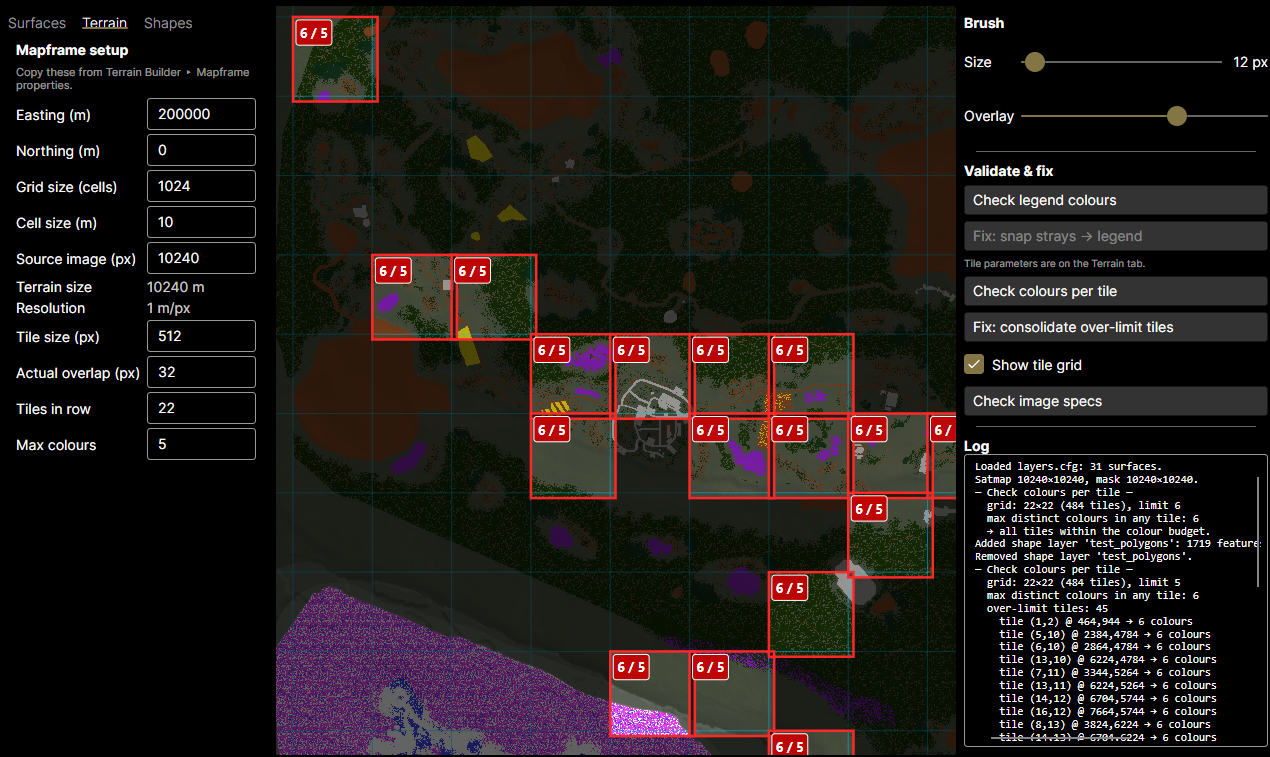
Task: Click log line 'Loaded layers.cfg: 31 surfaces.'
Action: pyautogui.click(x=1068, y=466)
